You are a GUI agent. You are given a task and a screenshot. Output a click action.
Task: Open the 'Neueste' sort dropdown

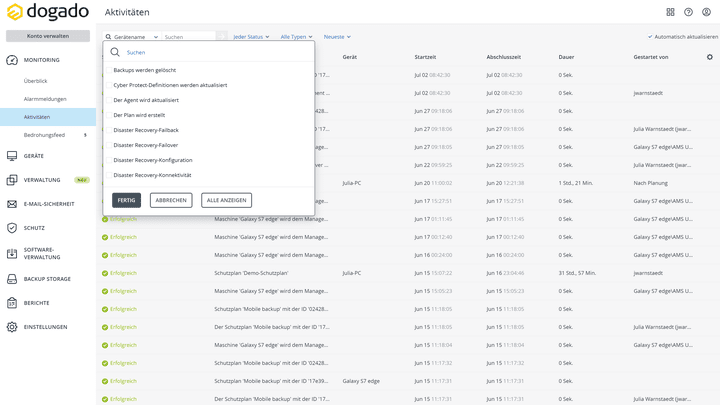(337, 37)
